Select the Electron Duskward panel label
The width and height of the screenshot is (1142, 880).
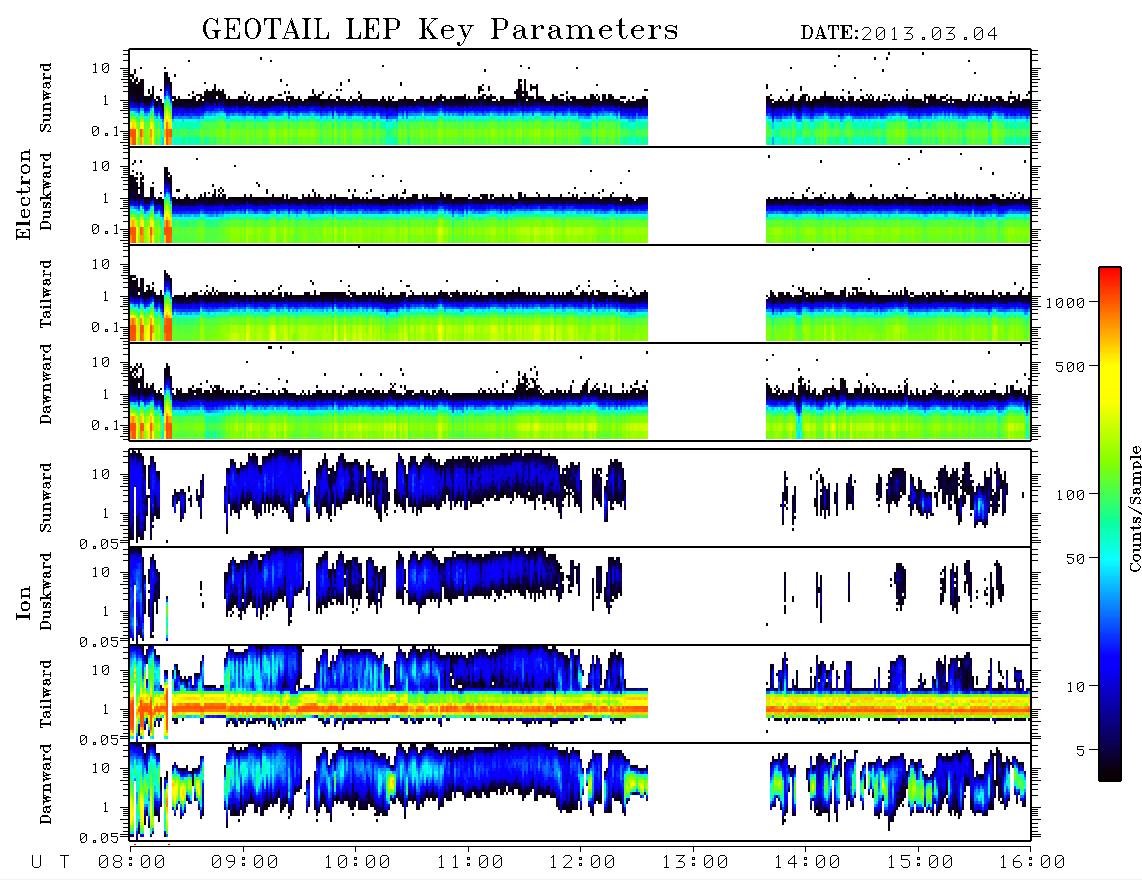46,191
